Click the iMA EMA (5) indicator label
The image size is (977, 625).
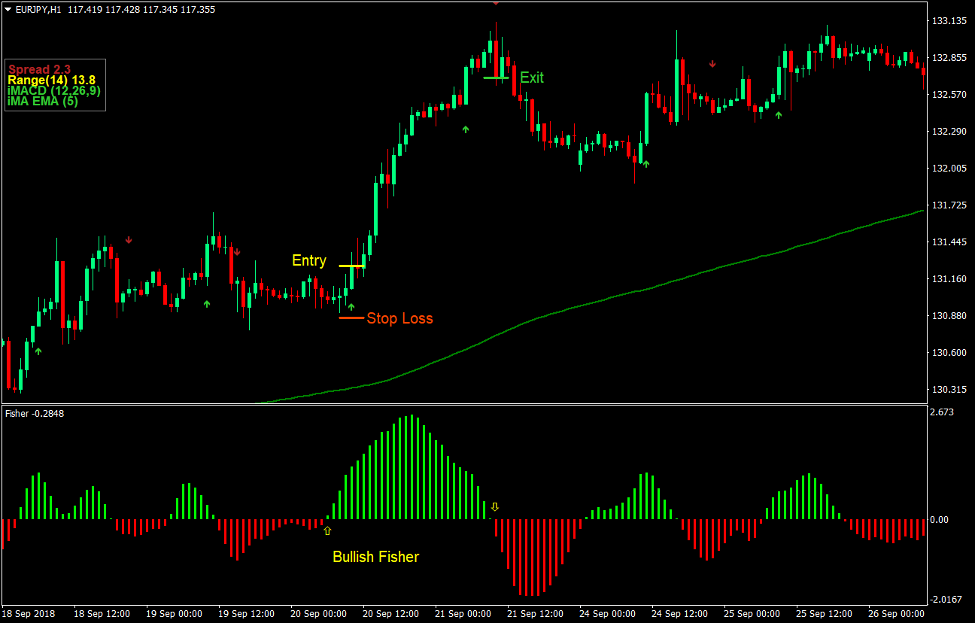click(42, 99)
